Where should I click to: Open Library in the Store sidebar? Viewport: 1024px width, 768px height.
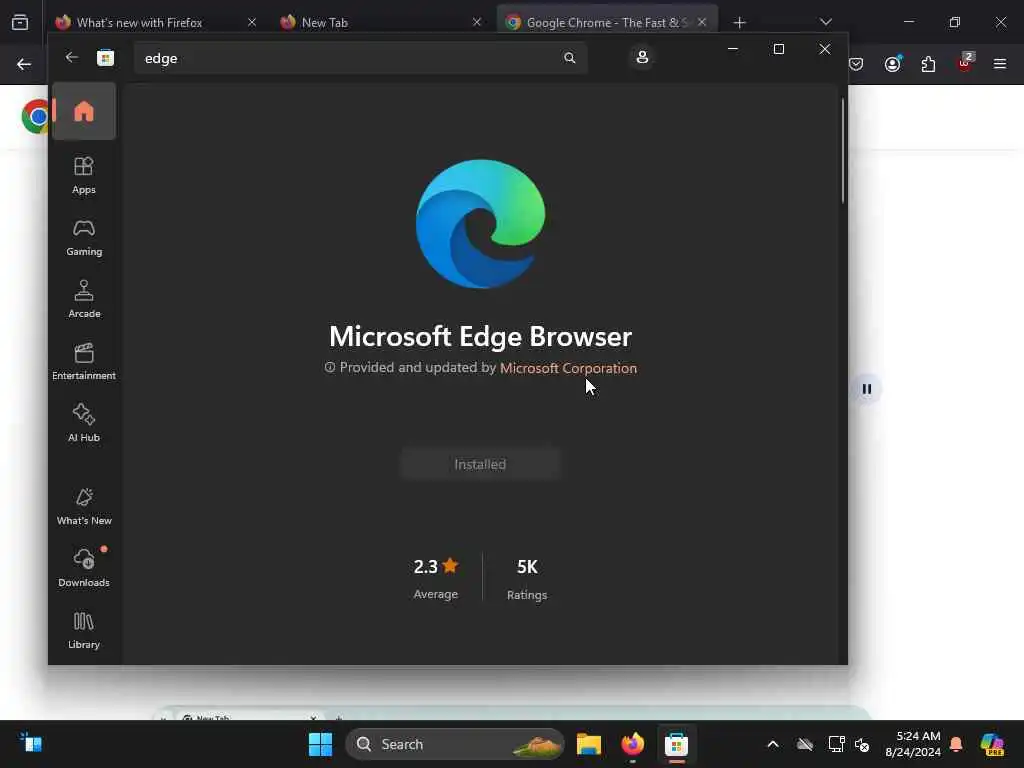84,630
